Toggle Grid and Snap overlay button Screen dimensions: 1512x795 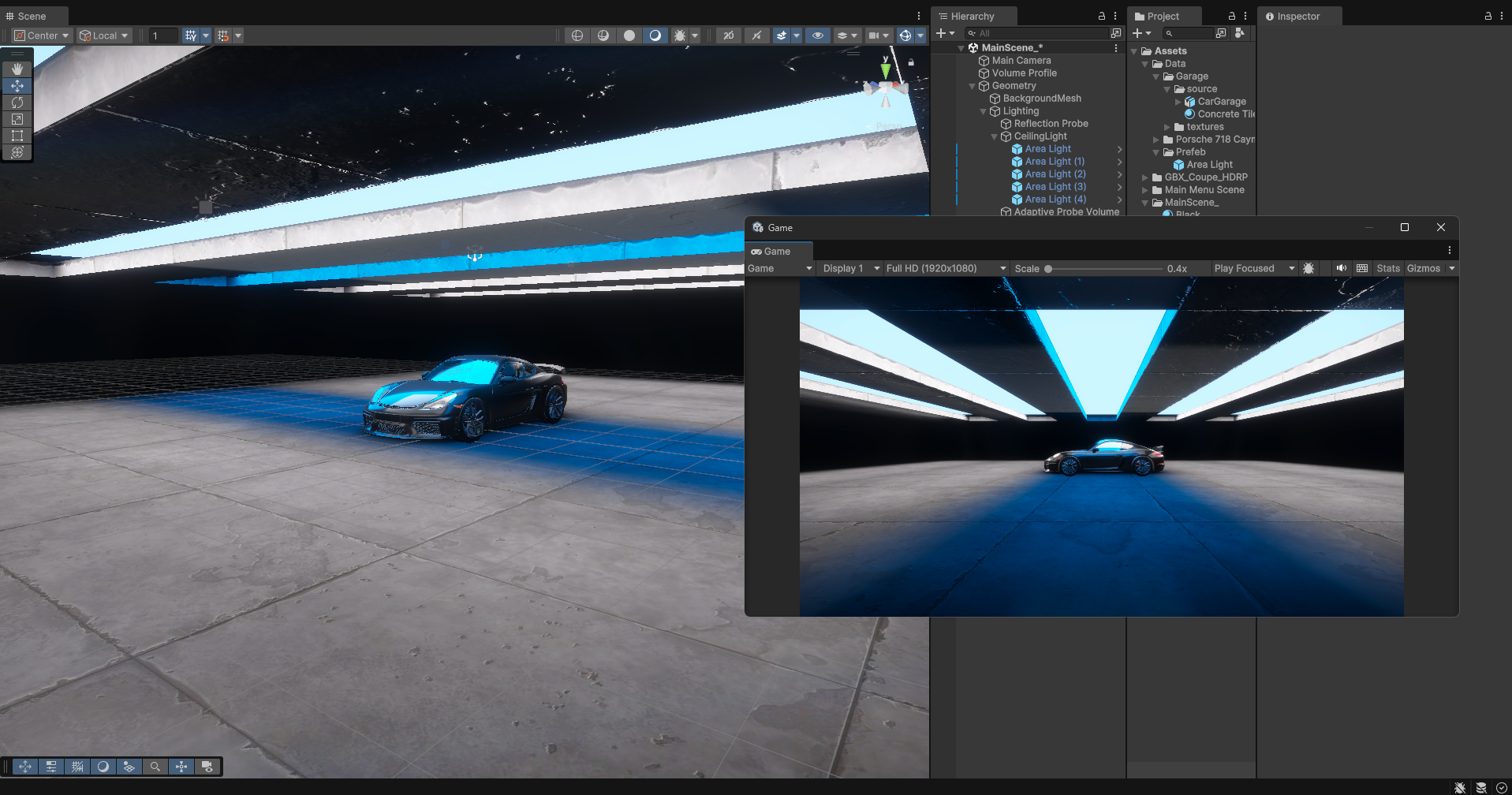(x=77, y=767)
